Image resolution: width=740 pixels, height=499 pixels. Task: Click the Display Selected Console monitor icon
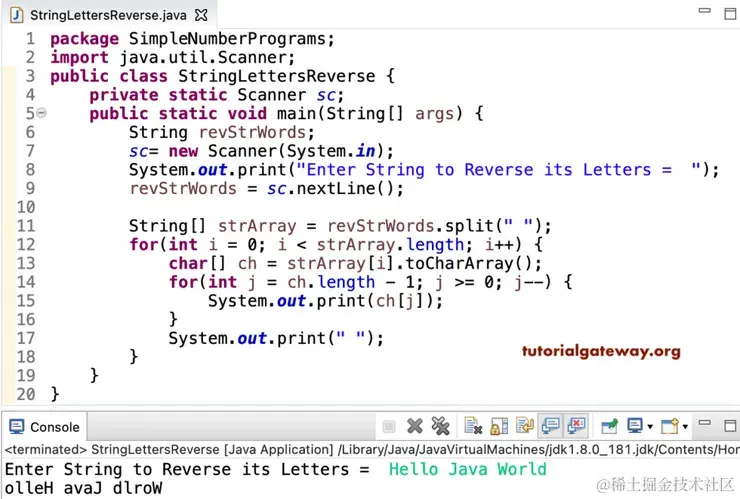[635, 426]
